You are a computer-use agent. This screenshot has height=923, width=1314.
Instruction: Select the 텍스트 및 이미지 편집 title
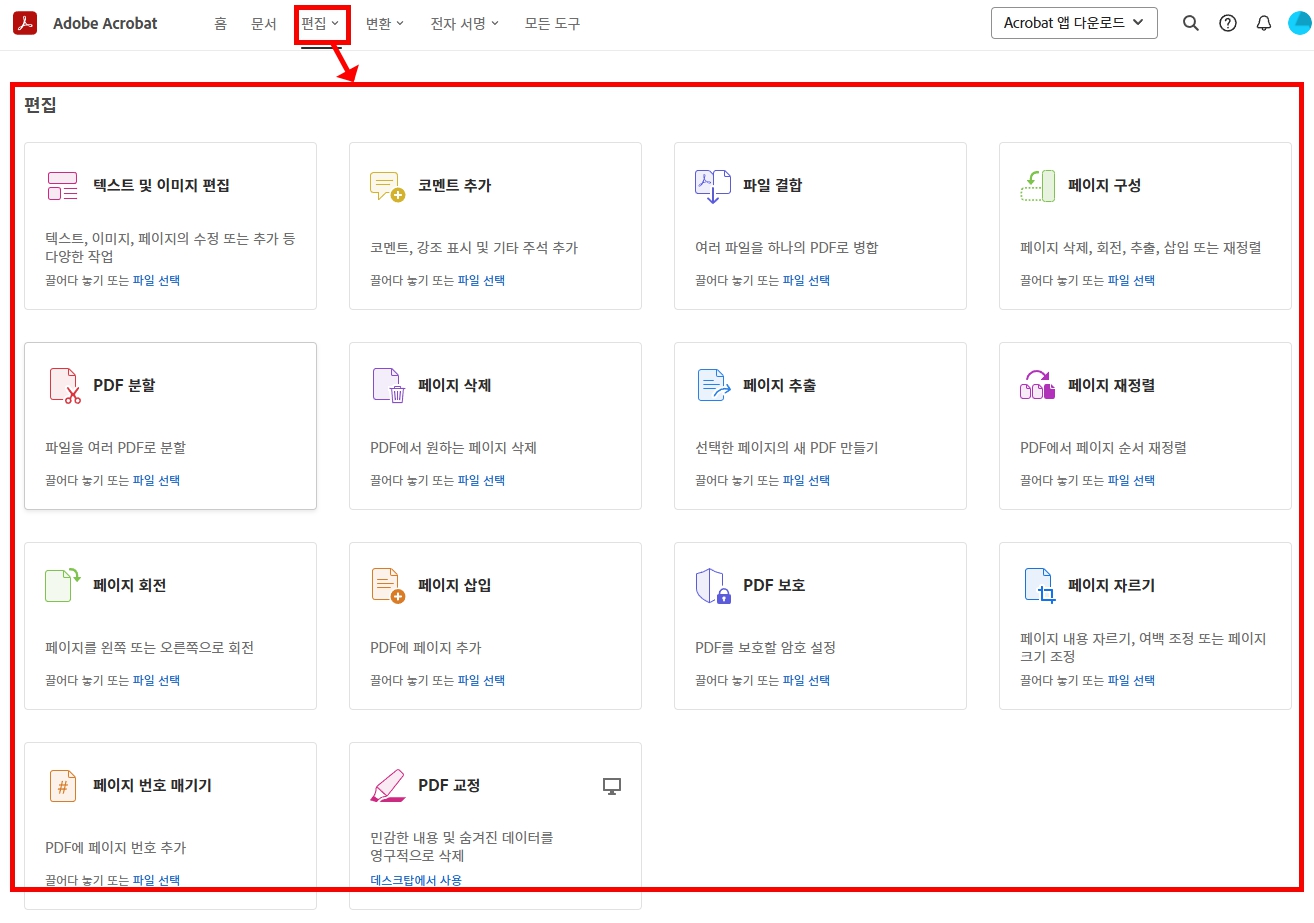click(x=162, y=185)
